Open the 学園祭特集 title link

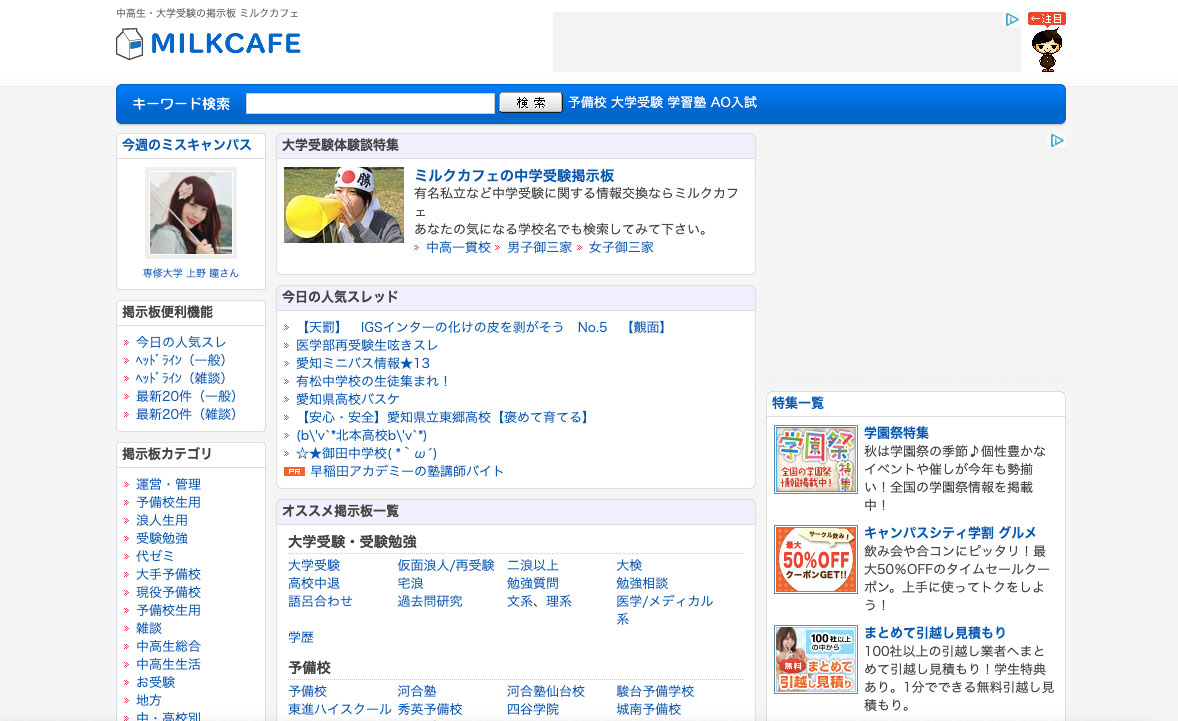[896, 433]
